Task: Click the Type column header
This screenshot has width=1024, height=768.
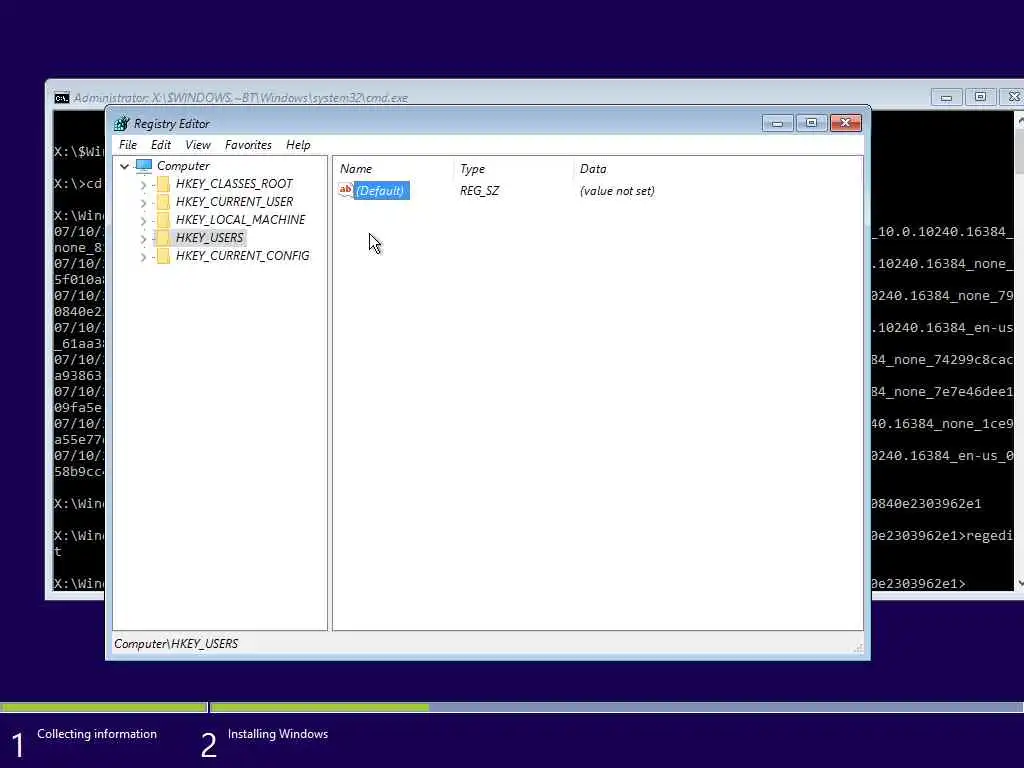Action: [x=472, y=168]
